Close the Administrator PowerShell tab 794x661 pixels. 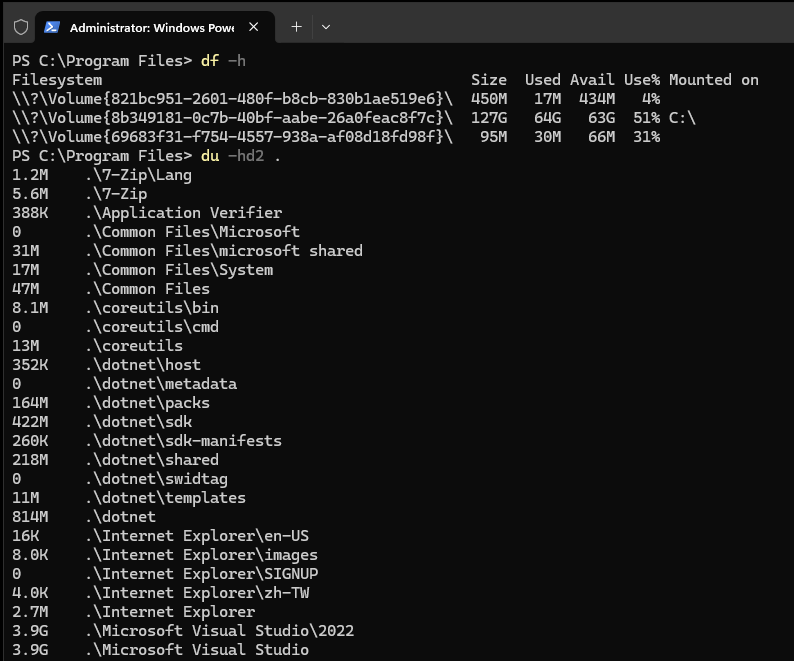click(254, 27)
